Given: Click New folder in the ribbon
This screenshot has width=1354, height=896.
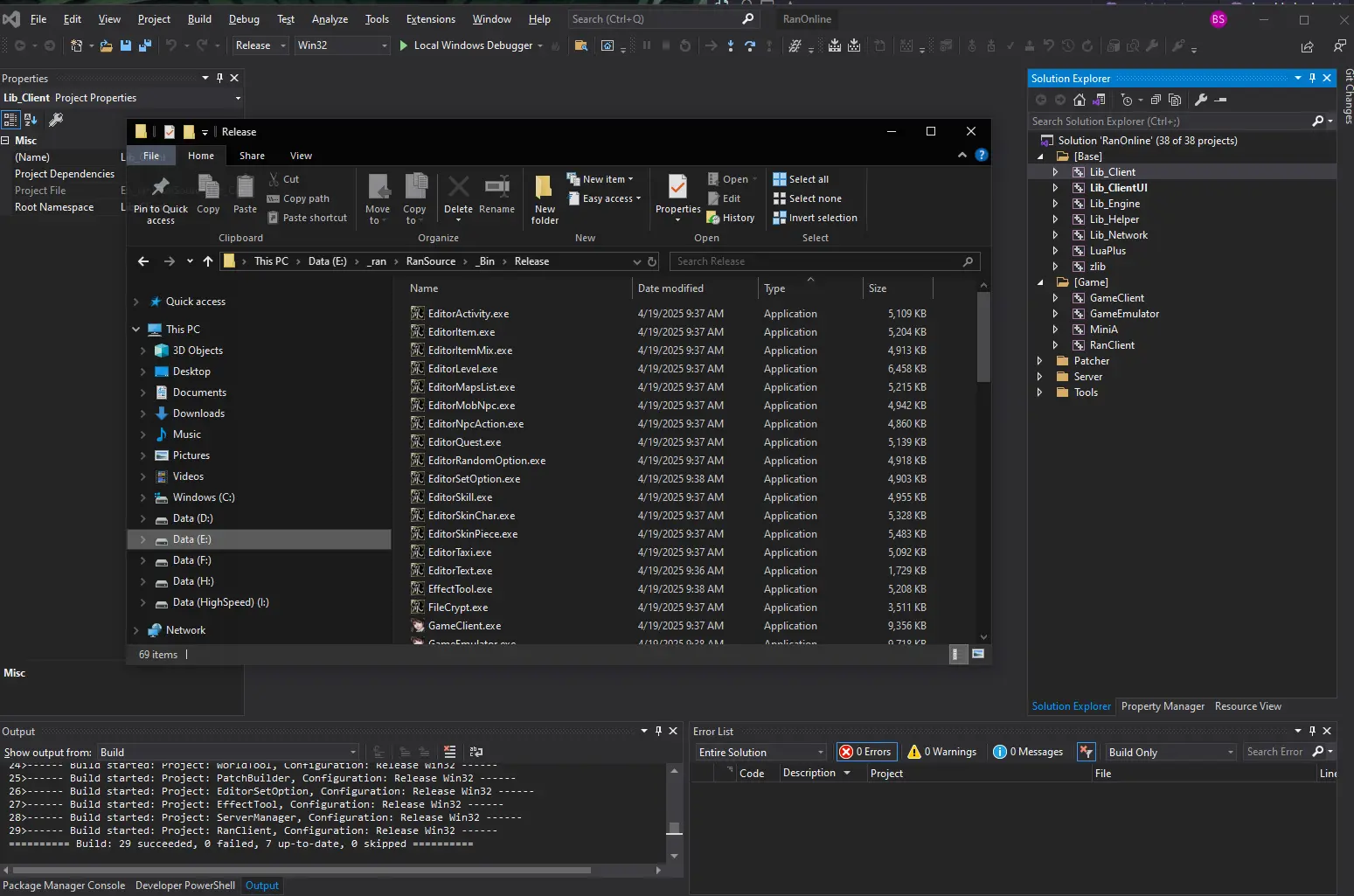Looking at the screenshot, I should click(x=545, y=199).
